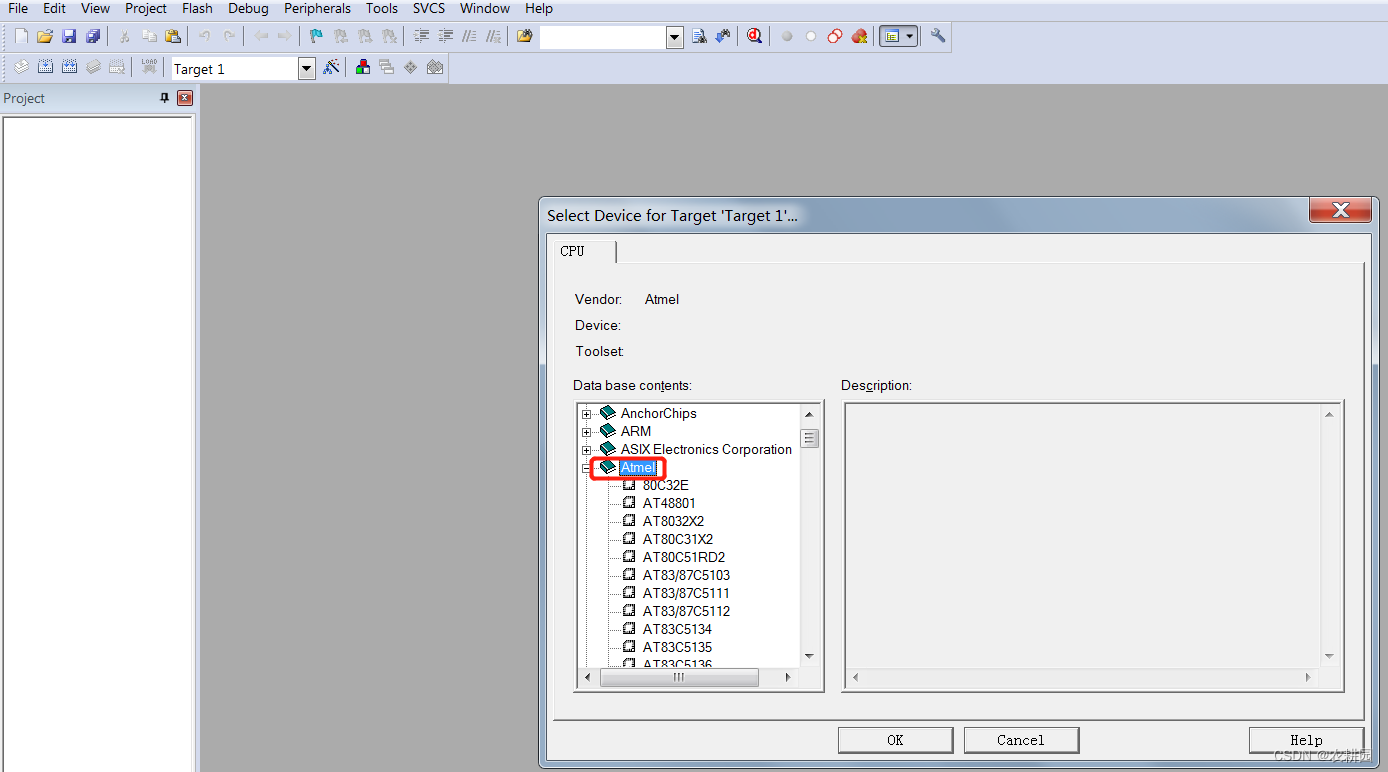Open the find text combo box dropdown arrow
Viewport: 1388px width, 772px height.
click(674, 37)
